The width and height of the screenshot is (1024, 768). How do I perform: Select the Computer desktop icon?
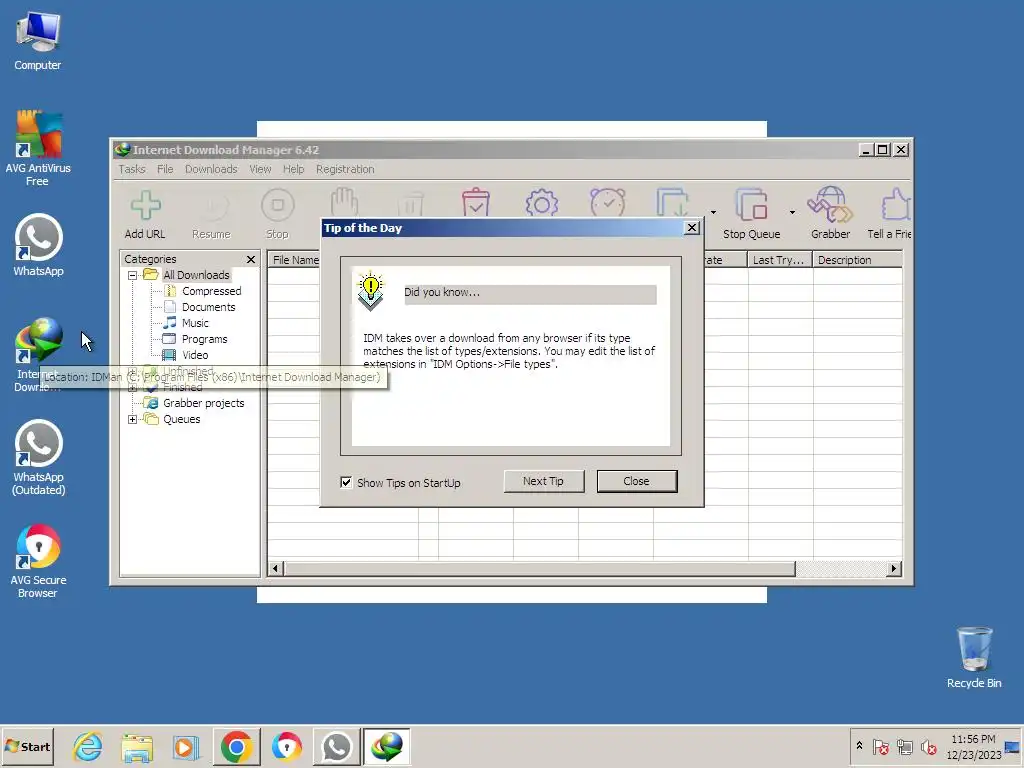[x=38, y=41]
